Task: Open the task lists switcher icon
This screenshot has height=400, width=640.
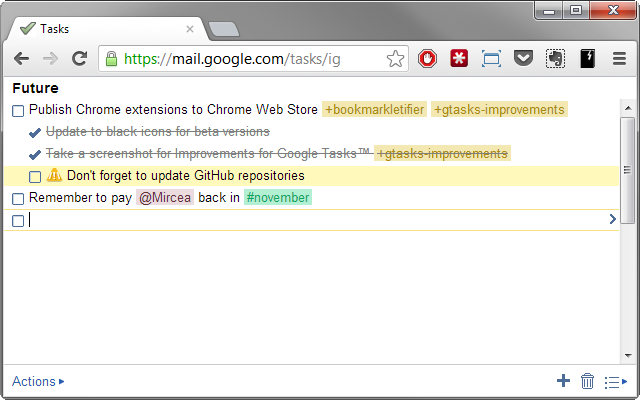Action: click(x=616, y=382)
